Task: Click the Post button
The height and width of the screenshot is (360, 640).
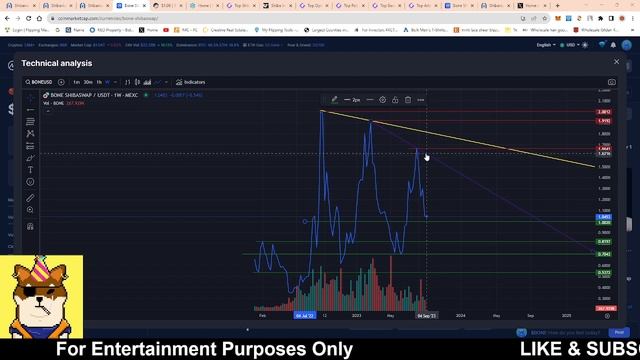Action: tap(619, 332)
